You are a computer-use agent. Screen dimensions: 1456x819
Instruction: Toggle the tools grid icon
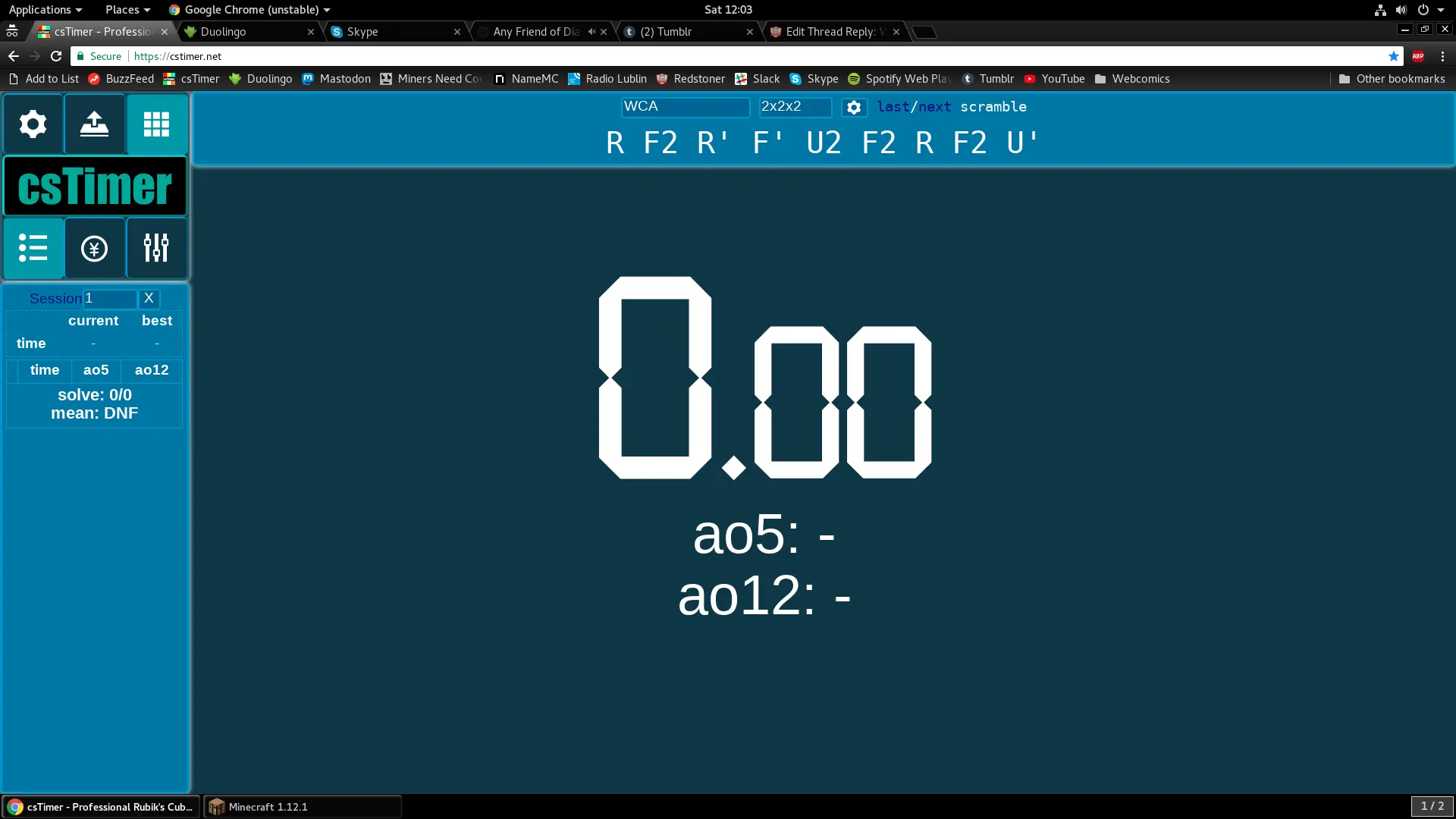[x=157, y=124]
